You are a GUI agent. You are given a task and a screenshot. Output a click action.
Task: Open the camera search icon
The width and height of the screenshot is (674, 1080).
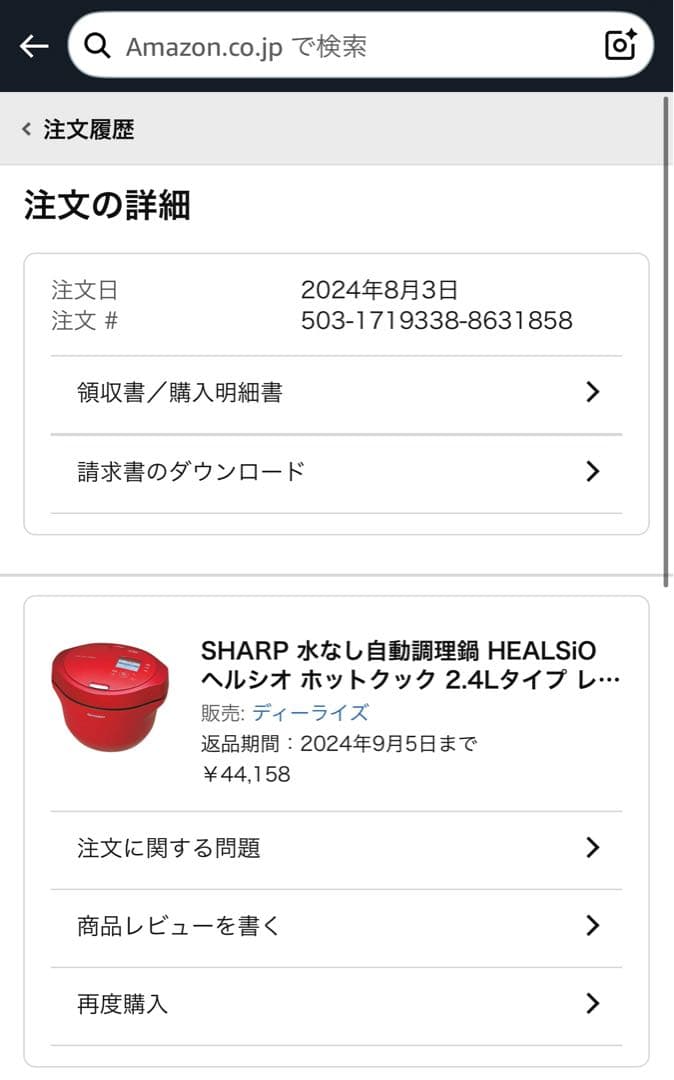(x=618, y=46)
